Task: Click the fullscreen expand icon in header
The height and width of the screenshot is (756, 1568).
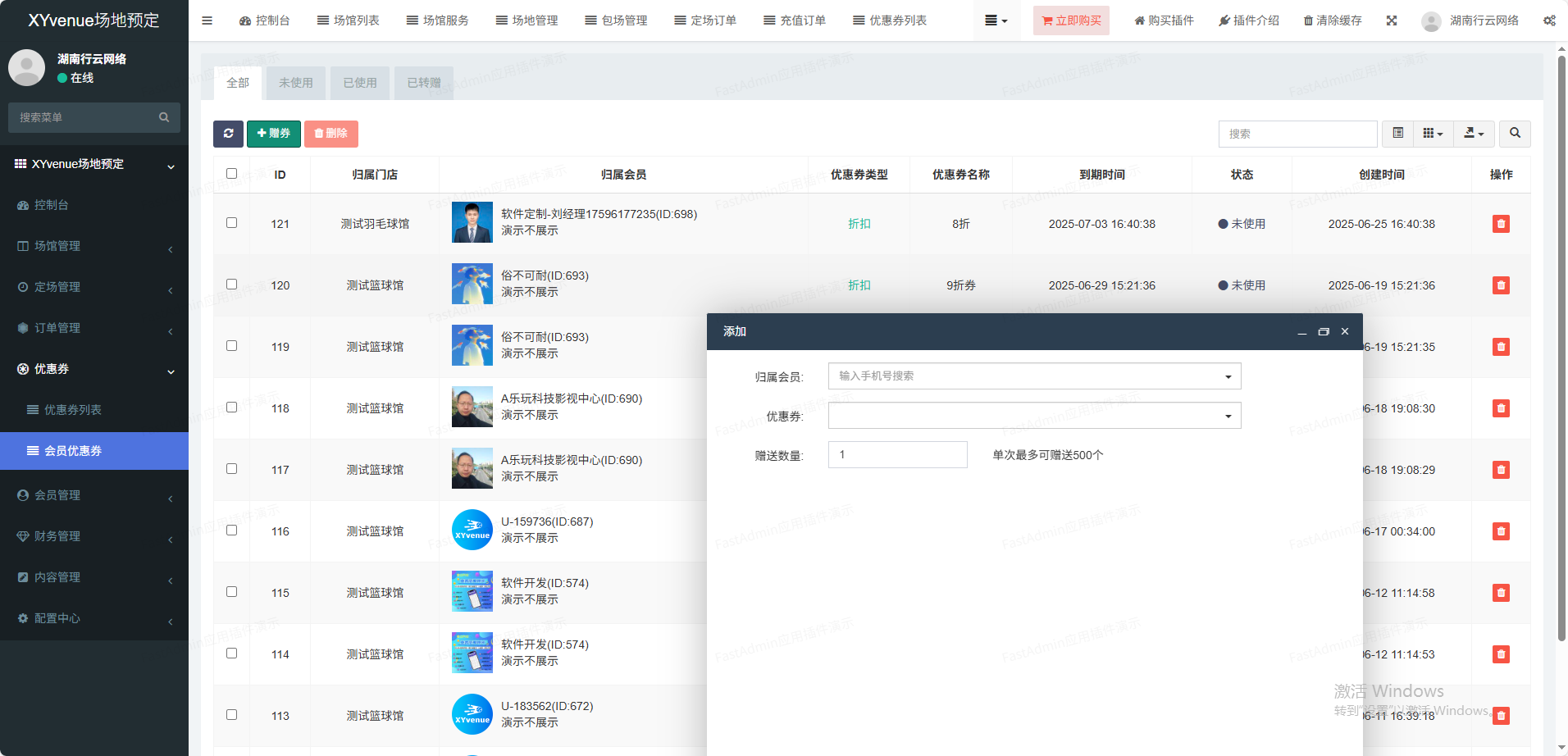Action: coord(1392,20)
